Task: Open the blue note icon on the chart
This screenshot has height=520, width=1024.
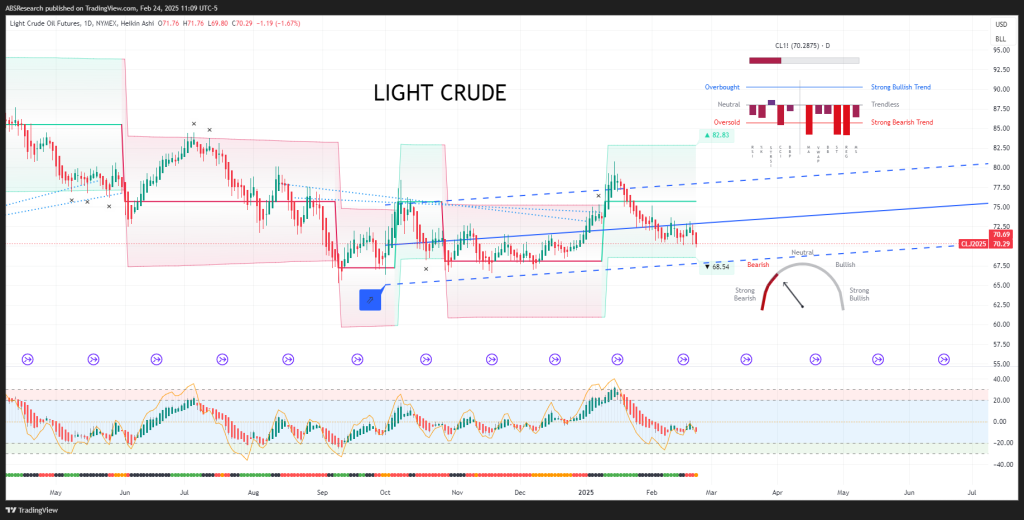Action: pyautogui.click(x=370, y=300)
